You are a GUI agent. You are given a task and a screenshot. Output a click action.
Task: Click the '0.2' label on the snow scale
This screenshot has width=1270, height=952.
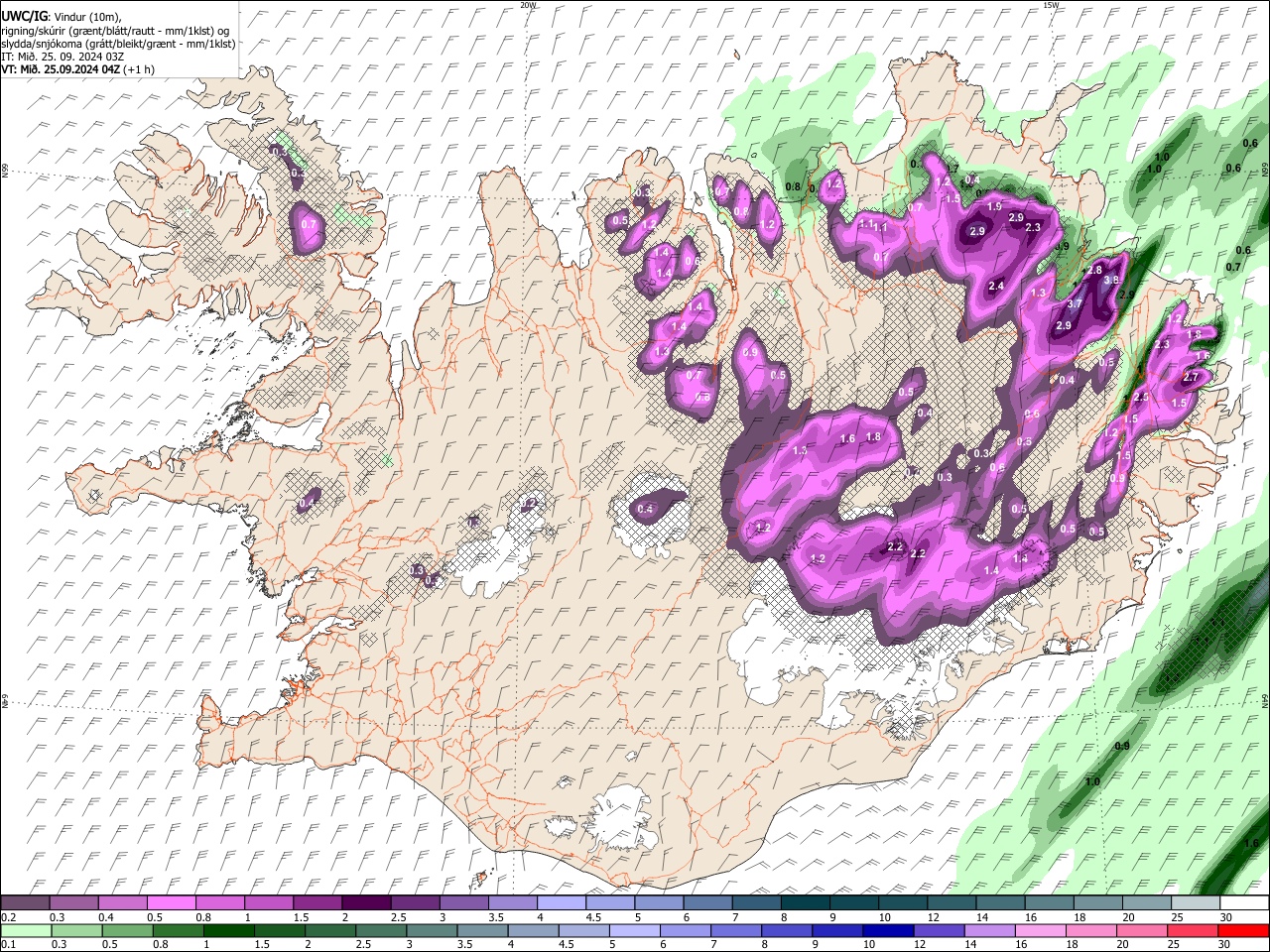8,917
